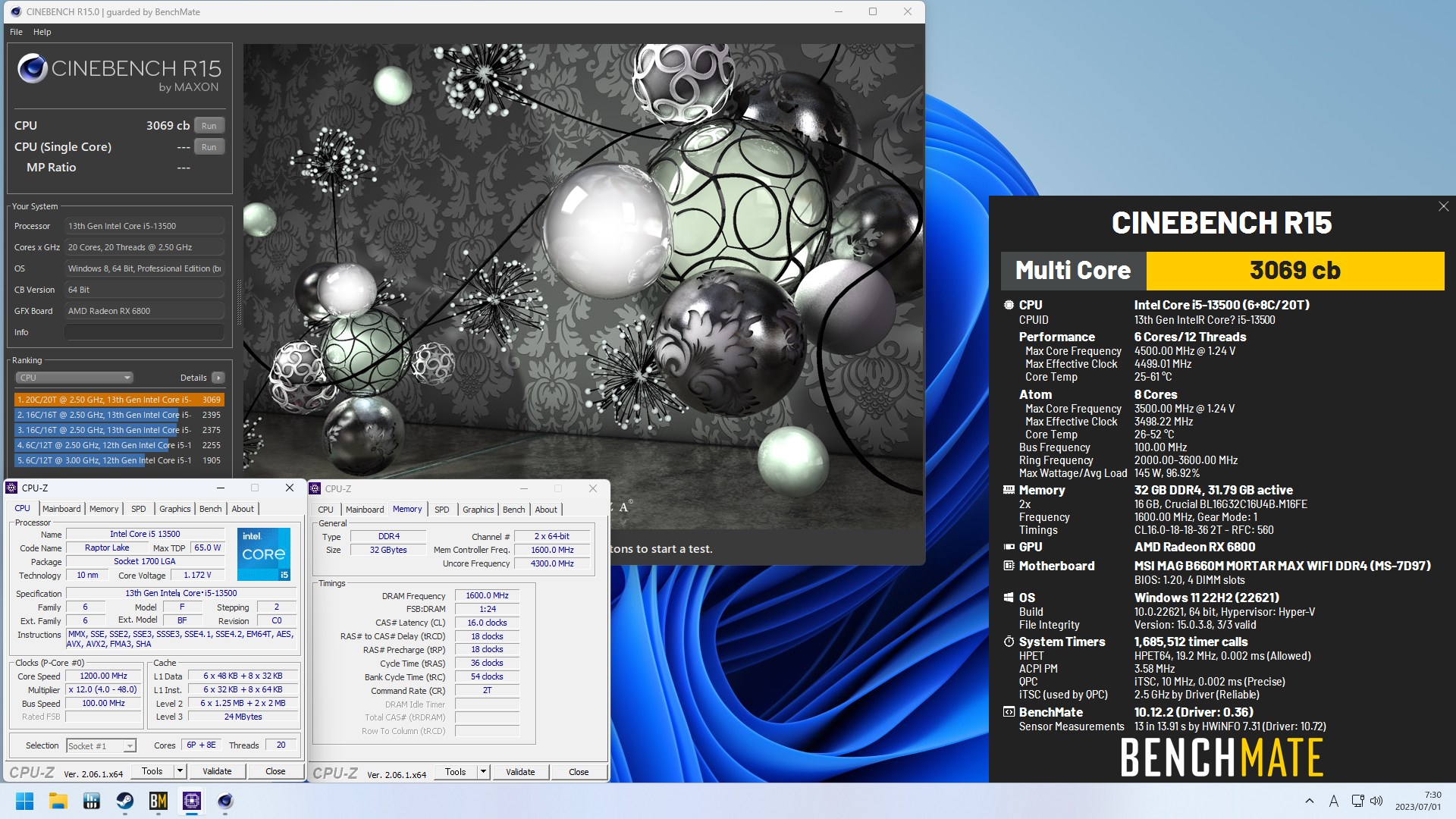Image resolution: width=1456 pixels, height=819 pixels.
Task: Switch to Mainboard tab in left CPU-Z
Action: pos(61,509)
